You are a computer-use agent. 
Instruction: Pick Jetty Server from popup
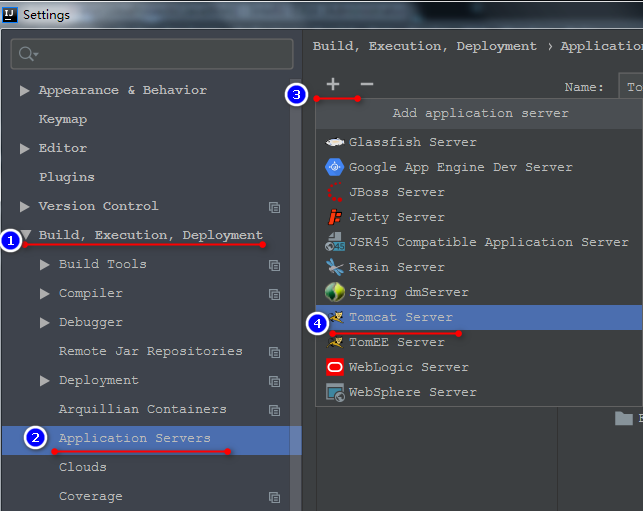[x=479, y=217]
